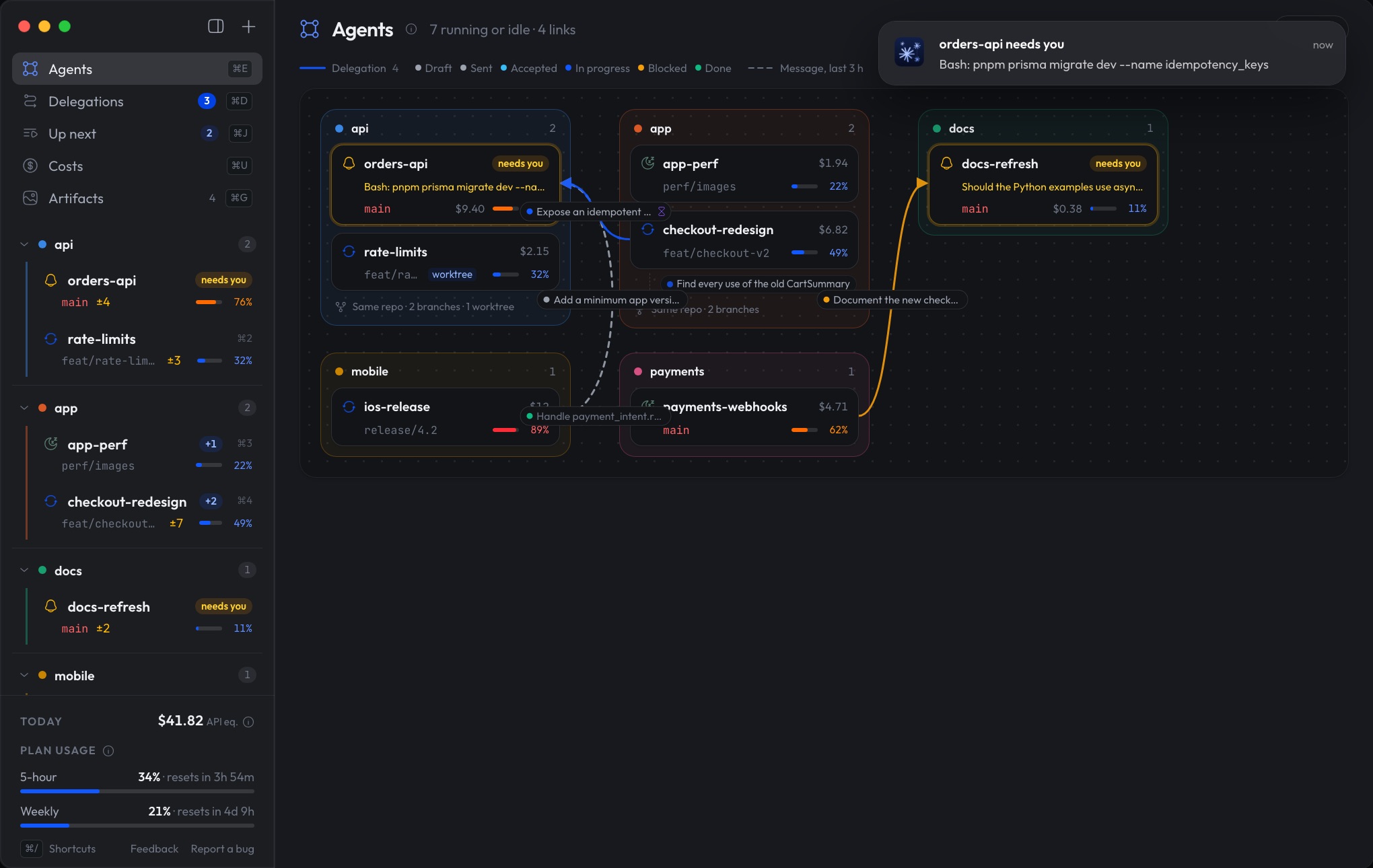The width and height of the screenshot is (1373, 868).
Task: Select Document the new check... link label
Action: [892, 300]
